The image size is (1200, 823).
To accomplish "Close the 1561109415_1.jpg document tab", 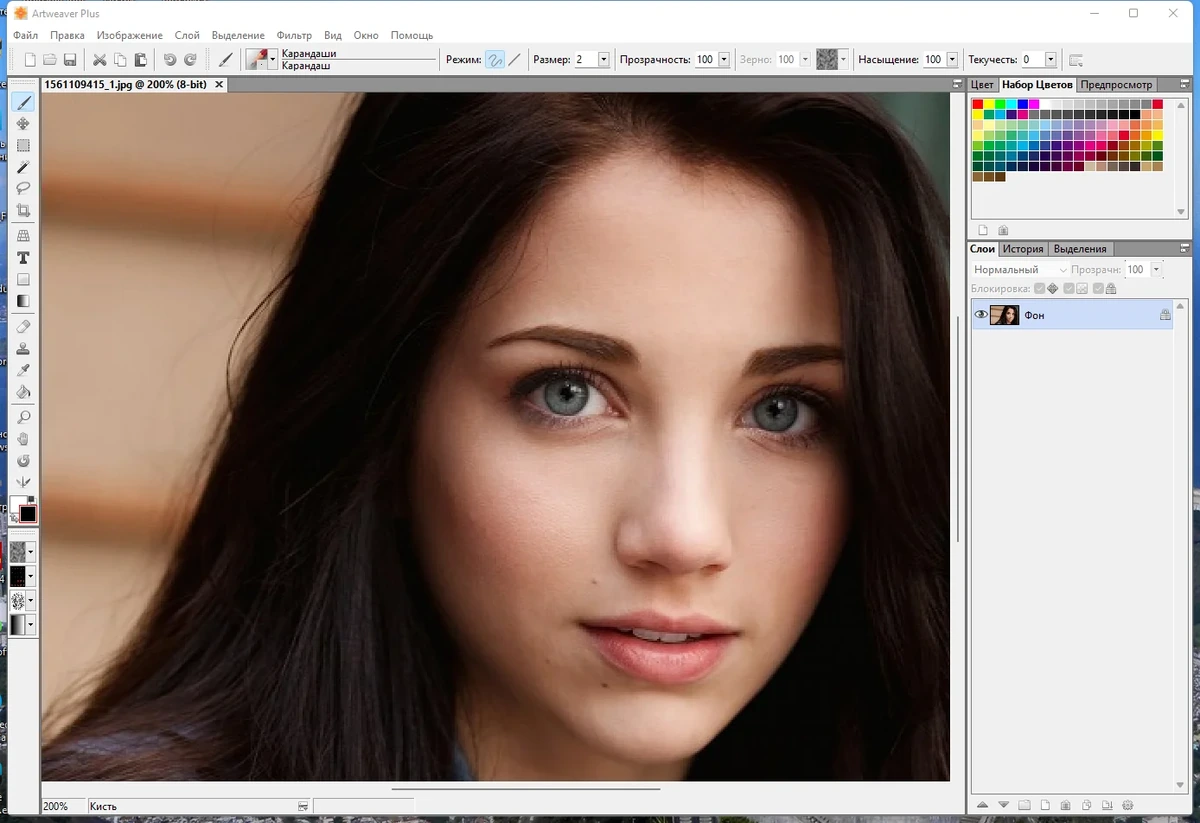I will (219, 85).
